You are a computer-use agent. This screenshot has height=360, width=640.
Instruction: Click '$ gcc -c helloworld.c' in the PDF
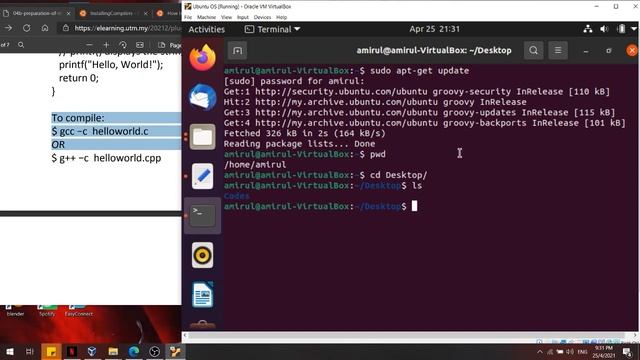point(100,131)
